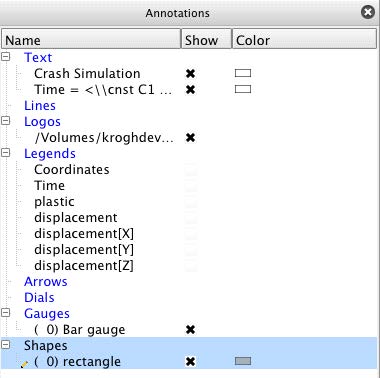Select the Arrows category
This screenshot has width=380, height=378.
point(46,282)
